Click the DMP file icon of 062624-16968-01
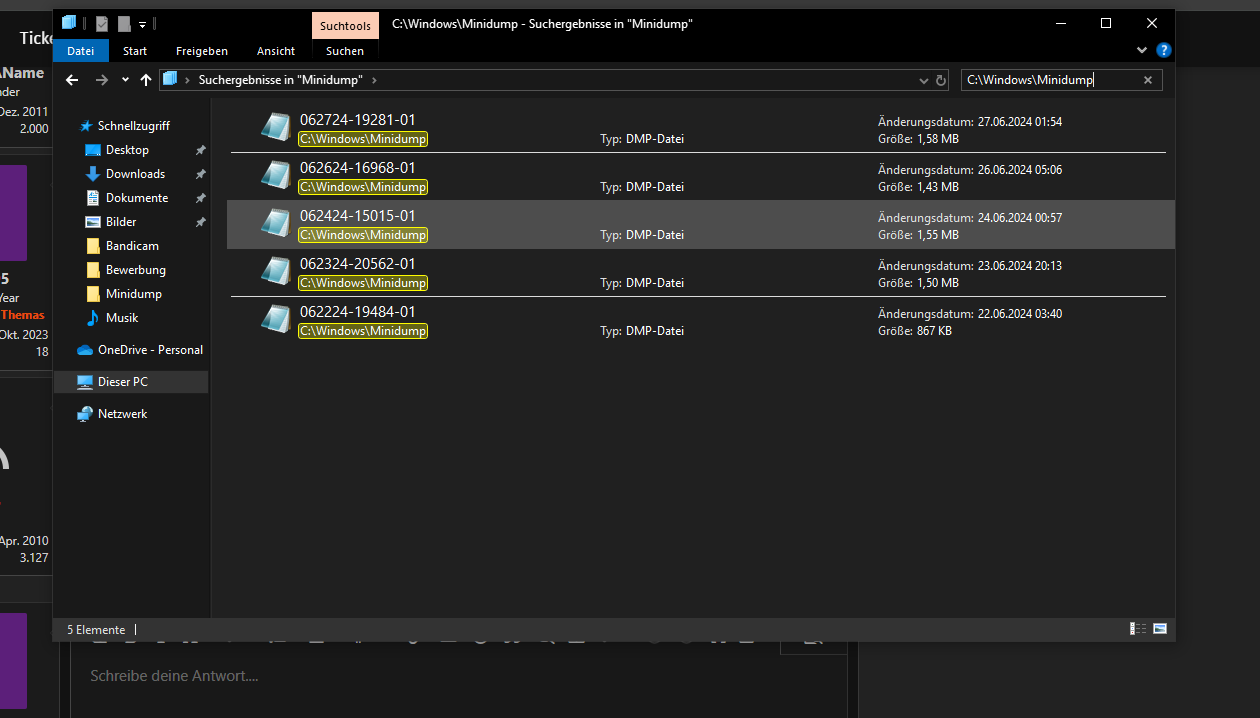 point(276,176)
